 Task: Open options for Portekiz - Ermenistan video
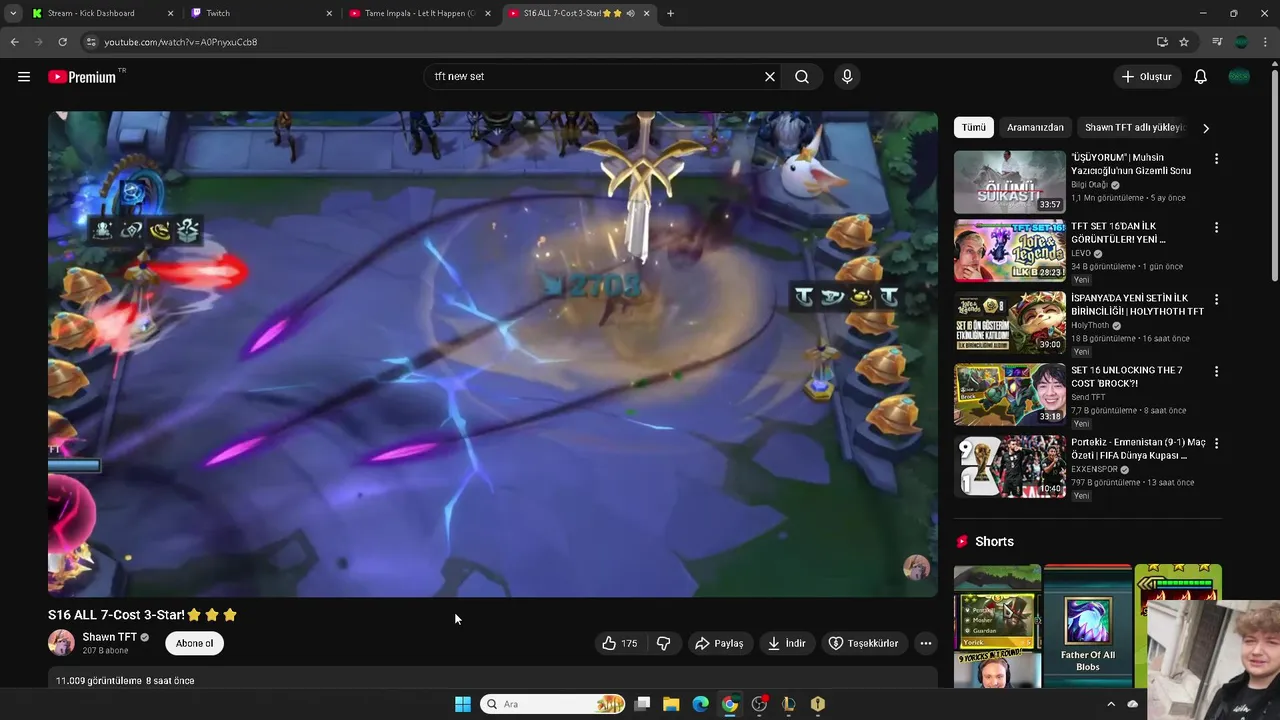point(1216,443)
